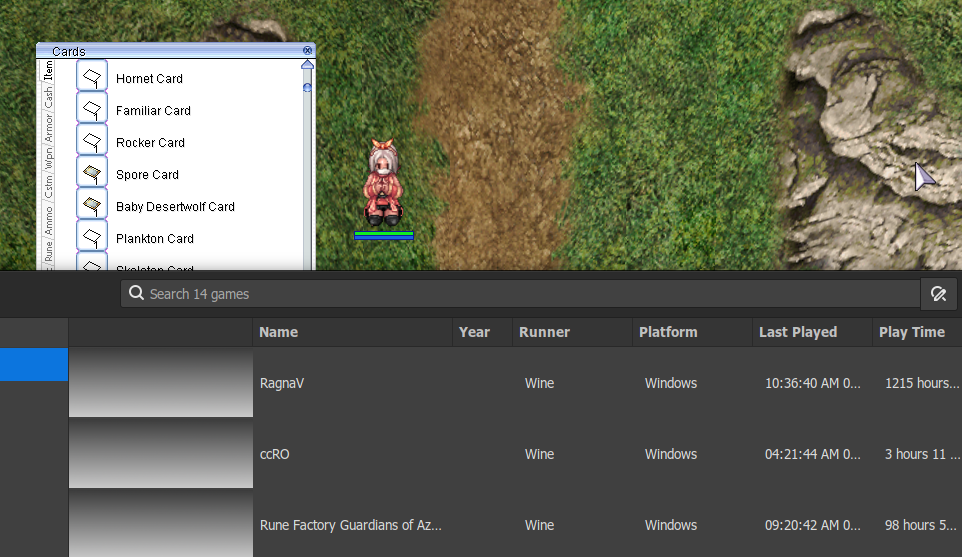962x557 pixels.
Task: Switch to the Wpn tab in Cards
Action: tap(48, 160)
